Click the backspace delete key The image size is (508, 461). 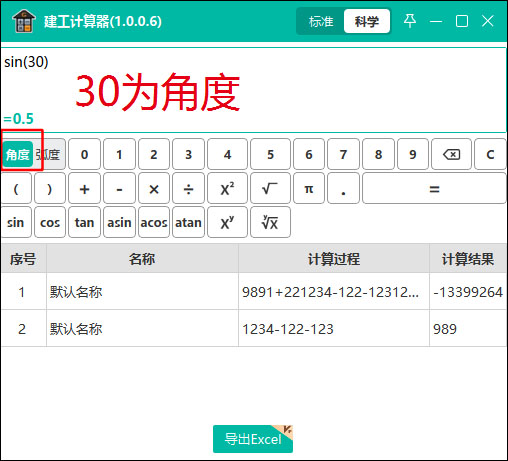click(x=451, y=154)
